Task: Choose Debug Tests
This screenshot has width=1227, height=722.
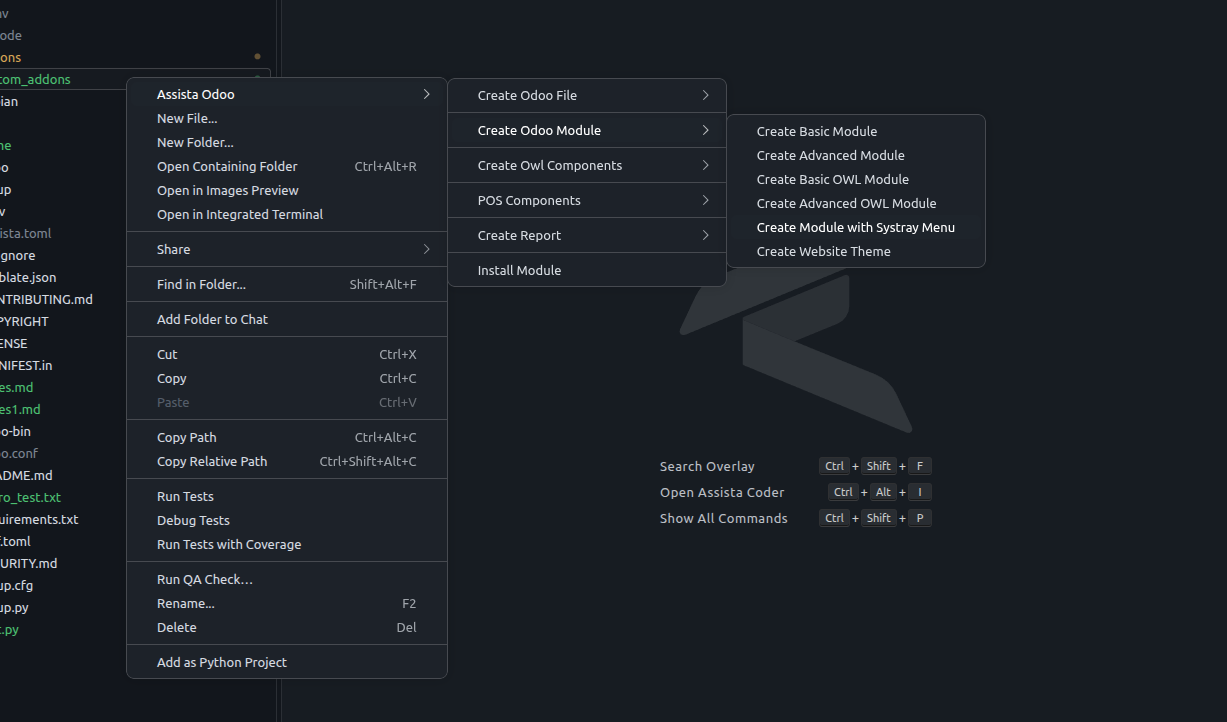Action: 286,520
